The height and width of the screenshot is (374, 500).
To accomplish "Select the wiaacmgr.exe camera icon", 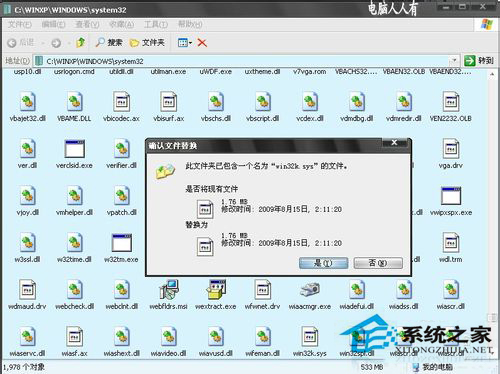I will click(x=310, y=289).
